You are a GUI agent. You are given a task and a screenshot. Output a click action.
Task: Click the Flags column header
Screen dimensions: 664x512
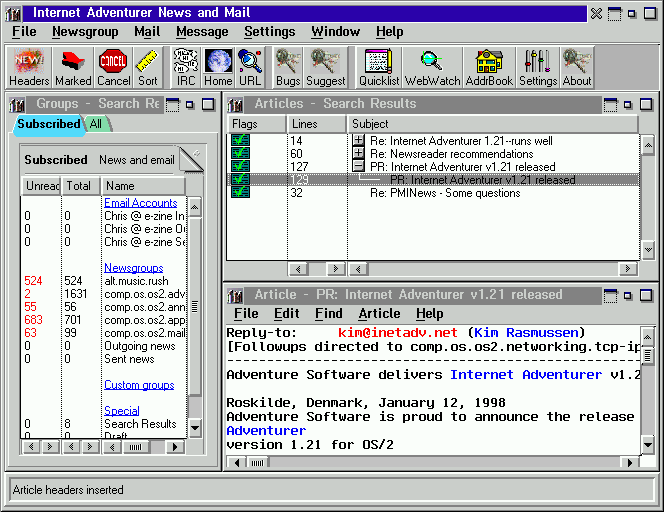[x=257, y=124]
